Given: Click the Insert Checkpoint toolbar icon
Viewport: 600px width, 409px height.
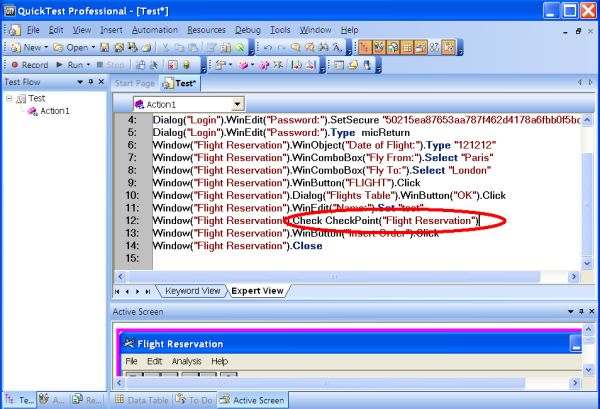Looking at the screenshot, I should click(220, 65).
